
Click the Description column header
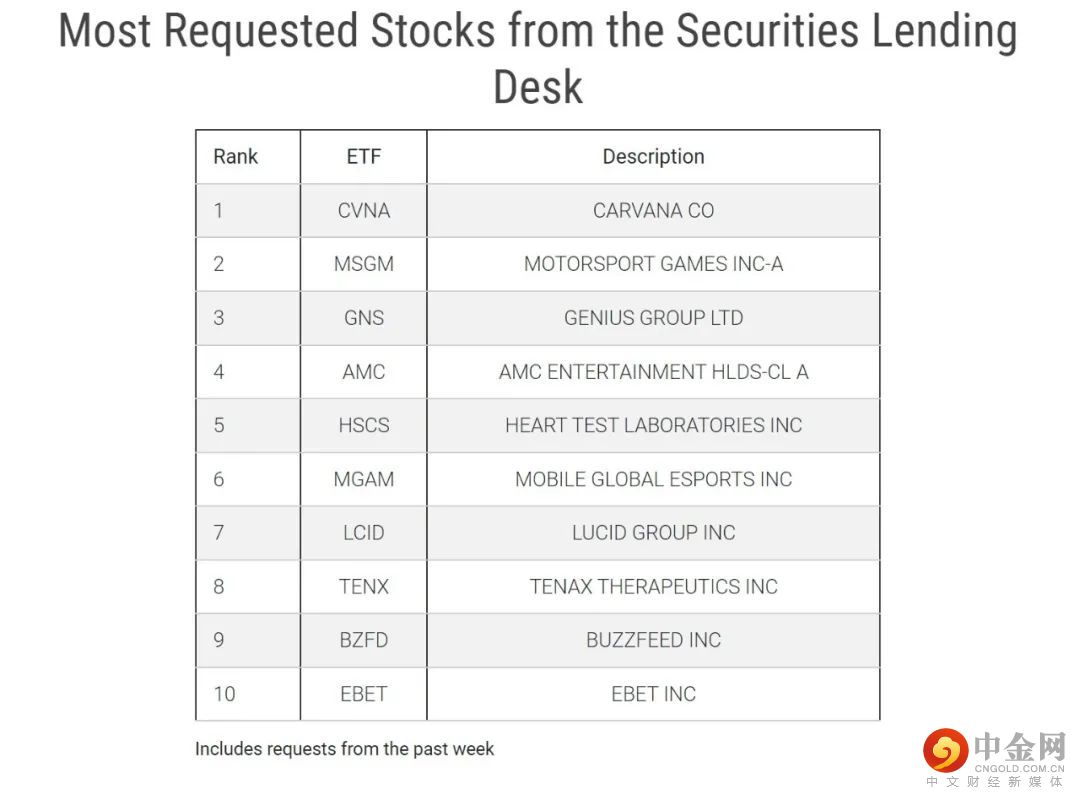click(x=653, y=157)
